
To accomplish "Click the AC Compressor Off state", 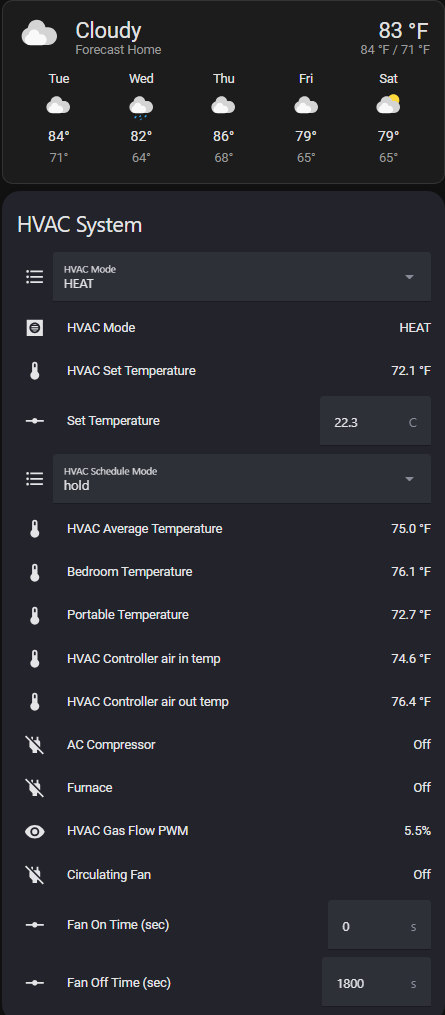I will (422, 745).
